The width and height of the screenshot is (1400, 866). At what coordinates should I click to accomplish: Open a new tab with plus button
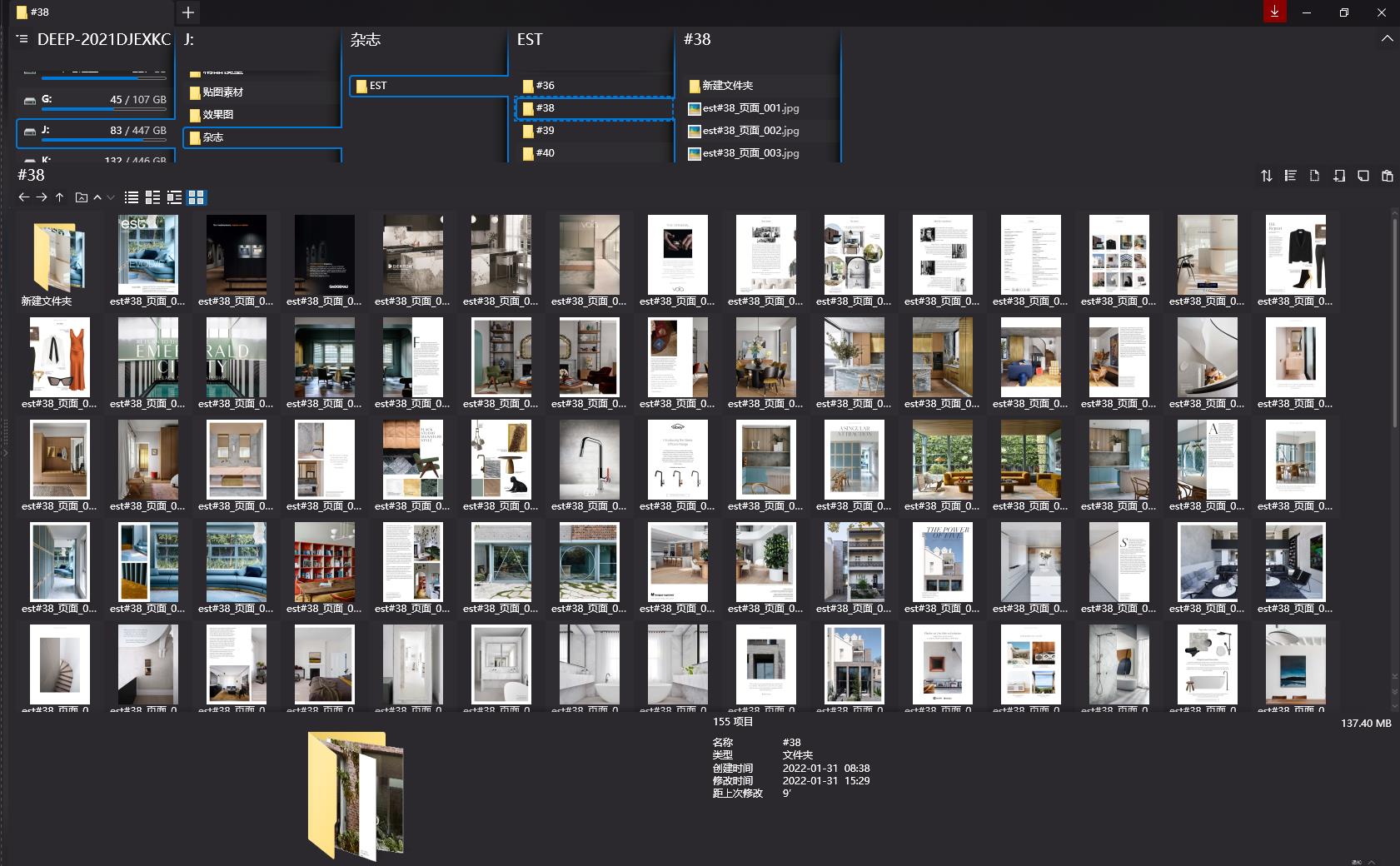pyautogui.click(x=188, y=12)
